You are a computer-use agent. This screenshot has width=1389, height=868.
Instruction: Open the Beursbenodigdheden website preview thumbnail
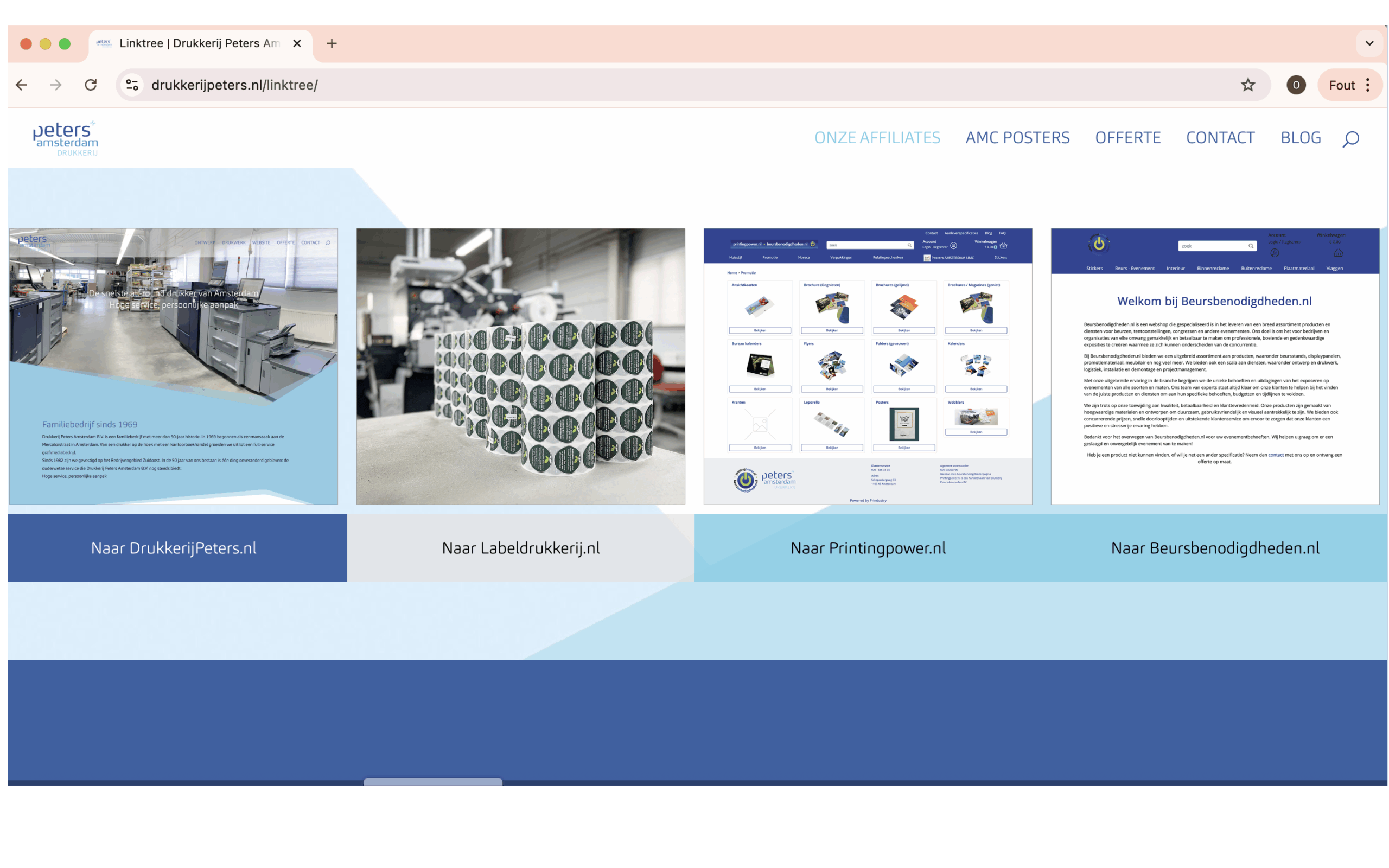click(x=1215, y=366)
